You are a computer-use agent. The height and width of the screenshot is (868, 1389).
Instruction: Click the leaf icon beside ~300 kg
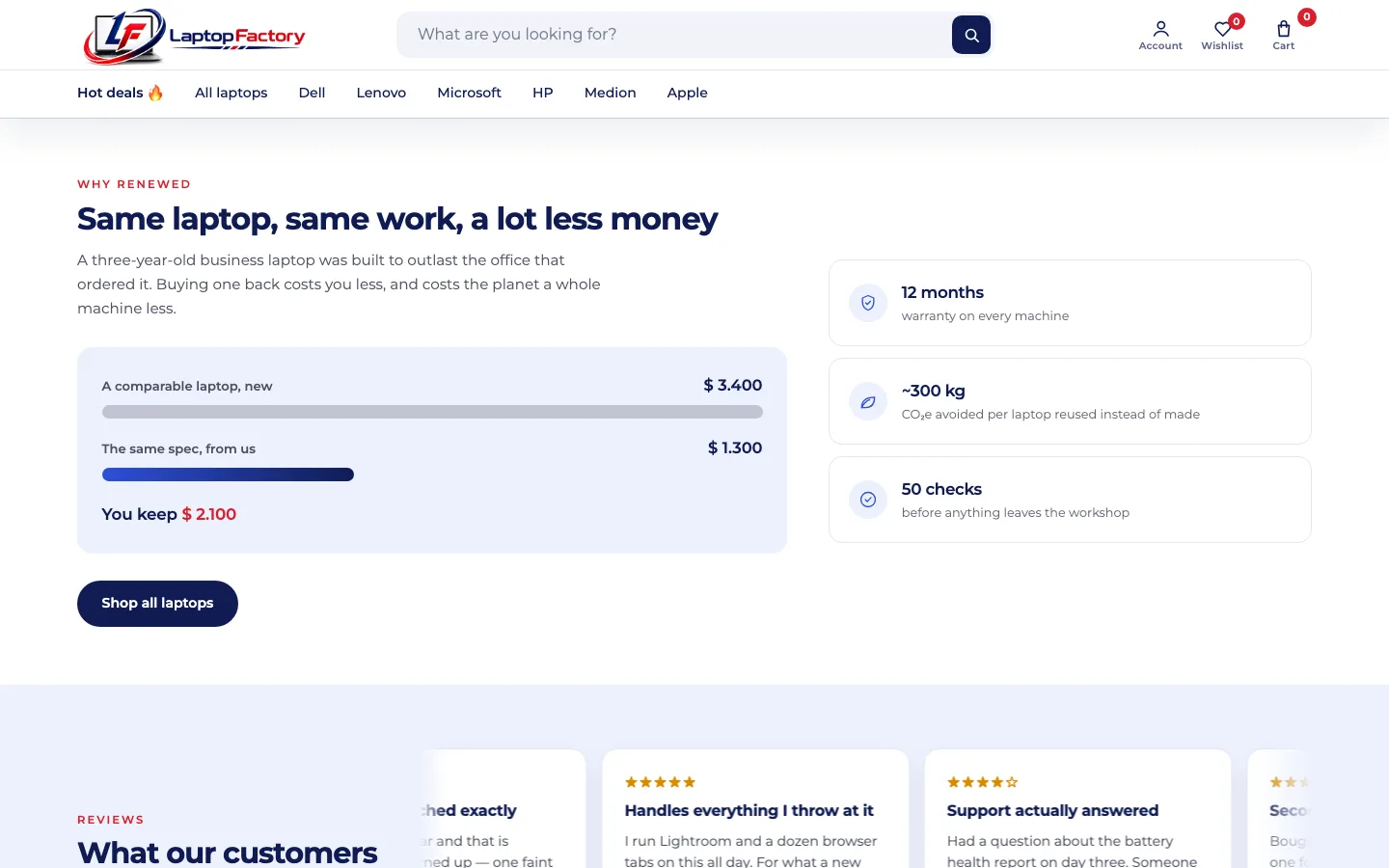868,401
